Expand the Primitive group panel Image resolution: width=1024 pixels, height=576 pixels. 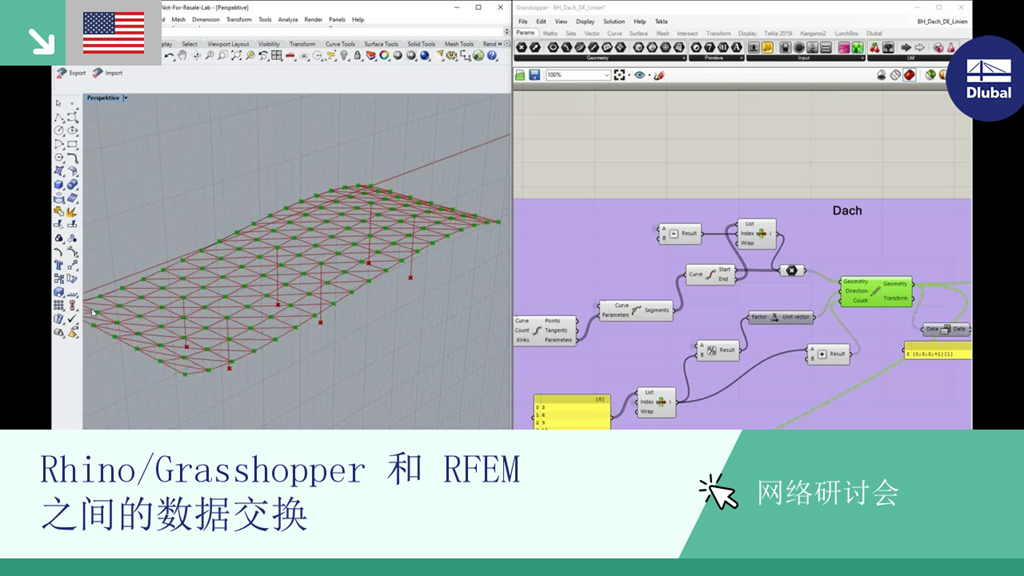741,58
